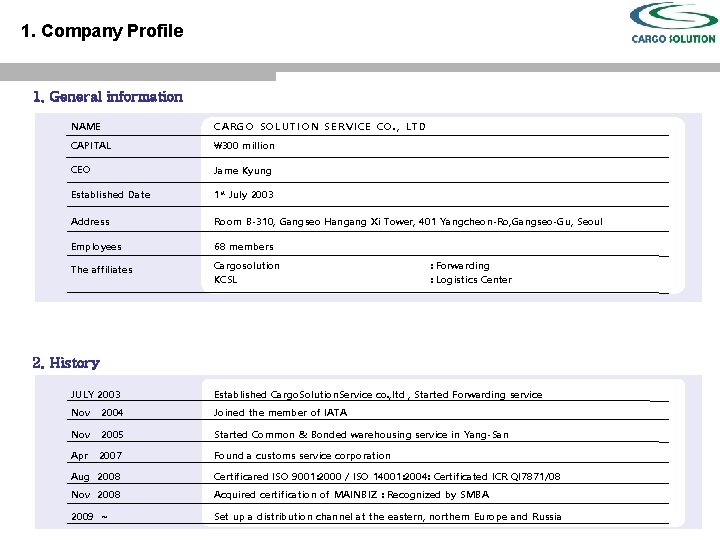Select the 'Nov 2008' history date

click(96, 495)
